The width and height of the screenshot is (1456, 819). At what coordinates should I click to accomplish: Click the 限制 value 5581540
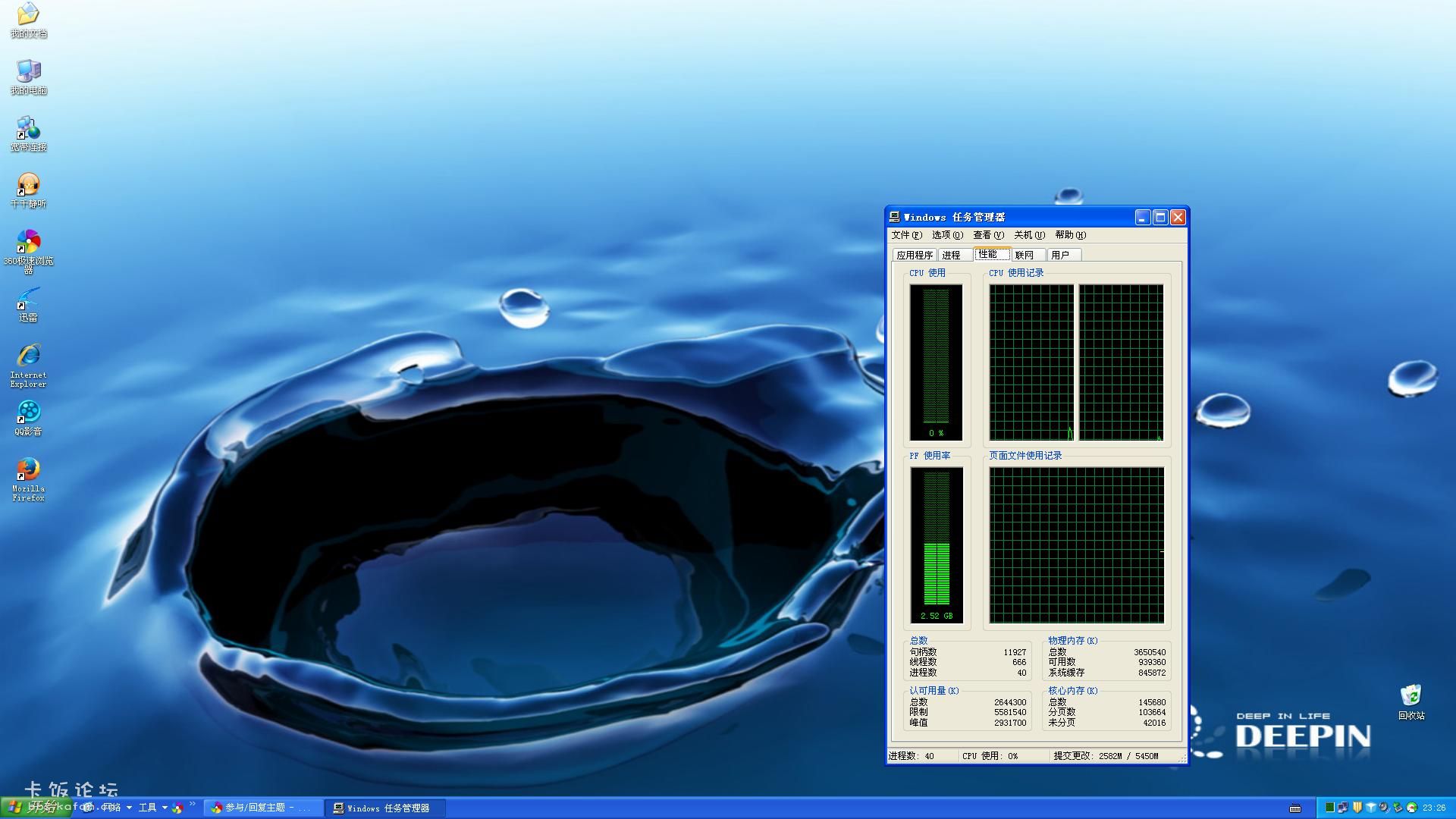pyautogui.click(x=1010, y=712)
